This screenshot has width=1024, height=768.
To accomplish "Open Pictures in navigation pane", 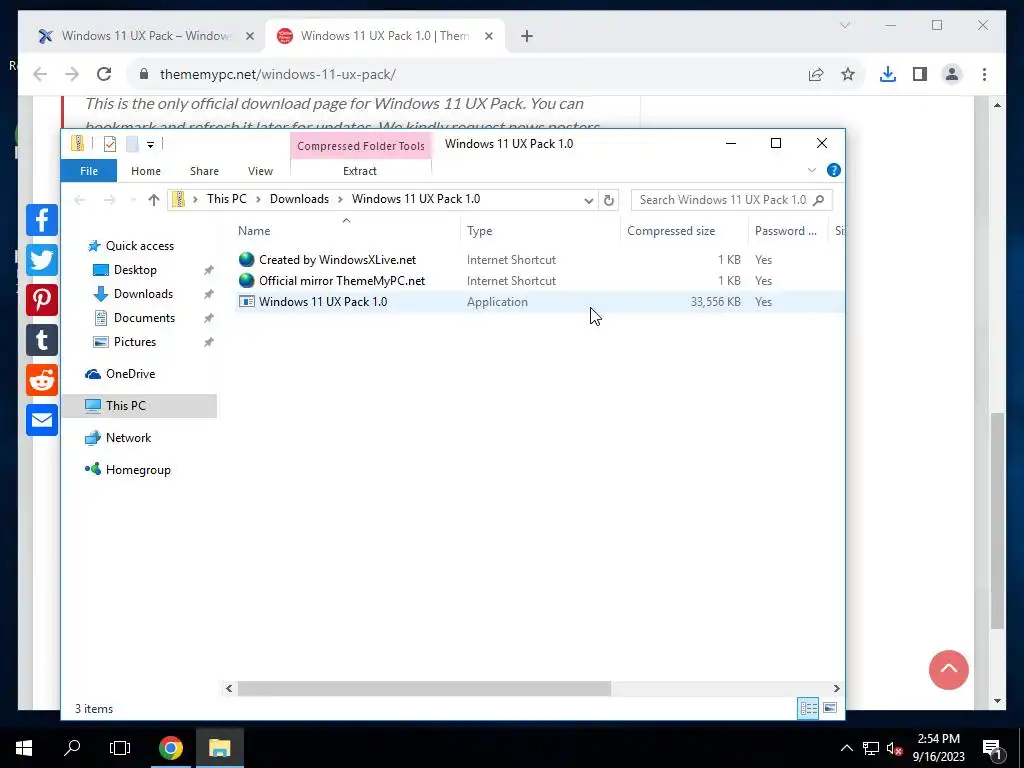I will (135, 342).
